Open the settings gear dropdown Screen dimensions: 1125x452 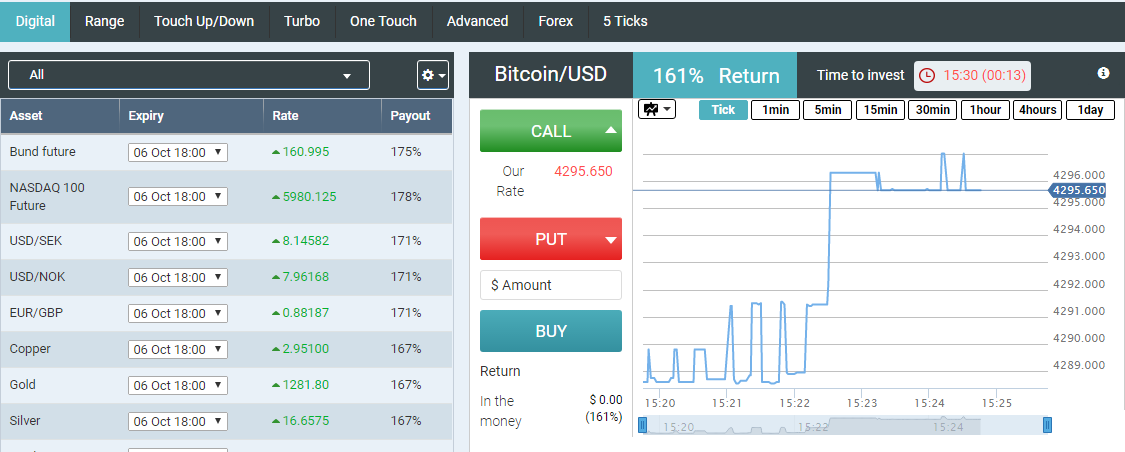(433, 75)
